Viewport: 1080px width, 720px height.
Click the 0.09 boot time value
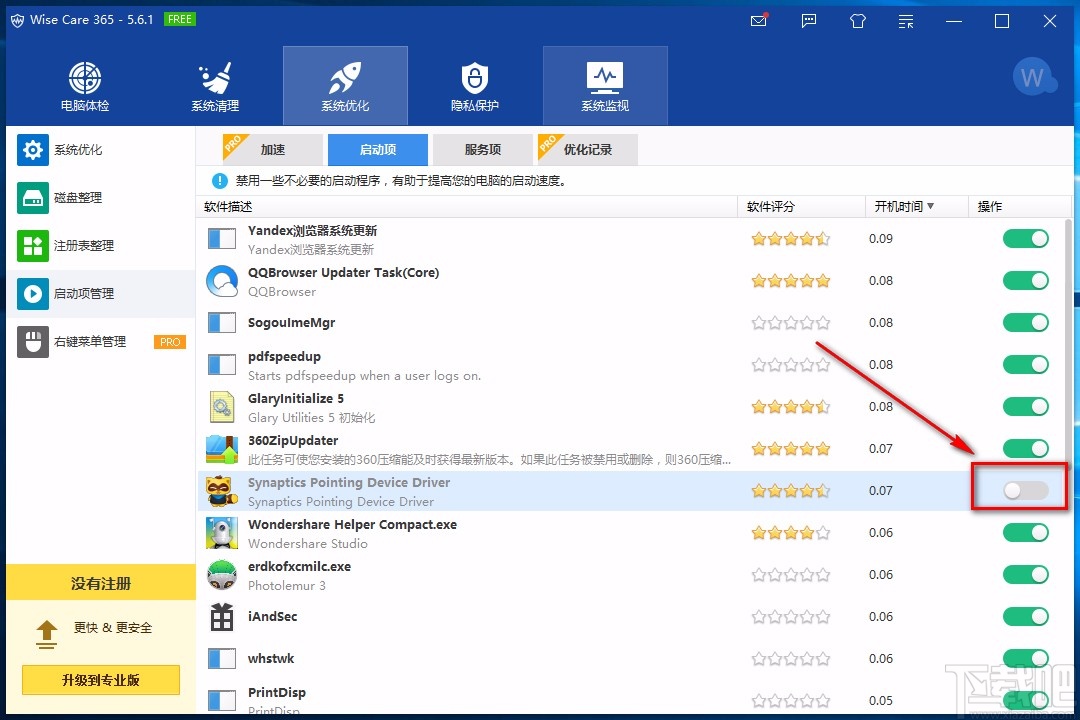point(881,239)
